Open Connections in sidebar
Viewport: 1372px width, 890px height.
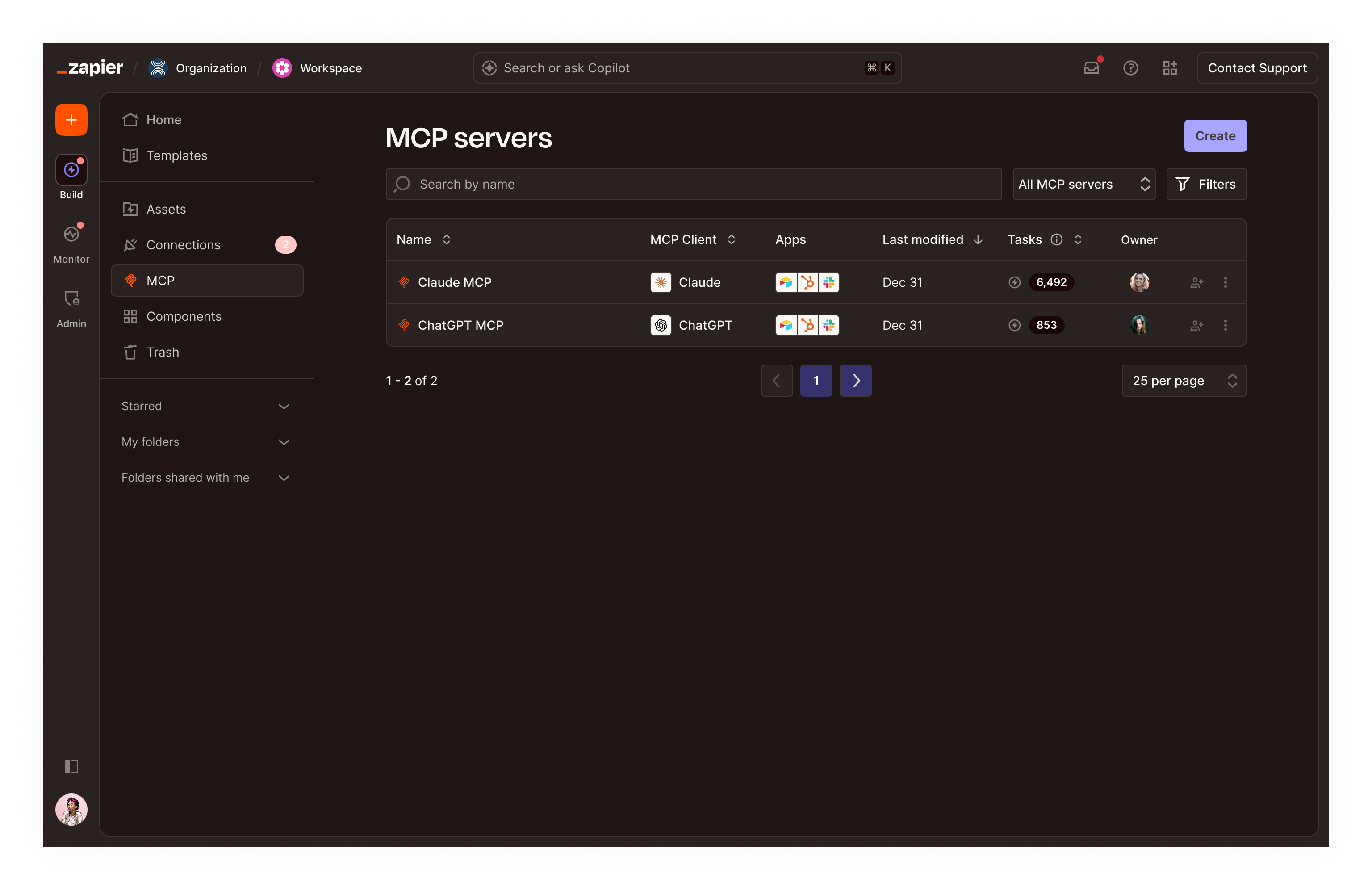(207, 244)
